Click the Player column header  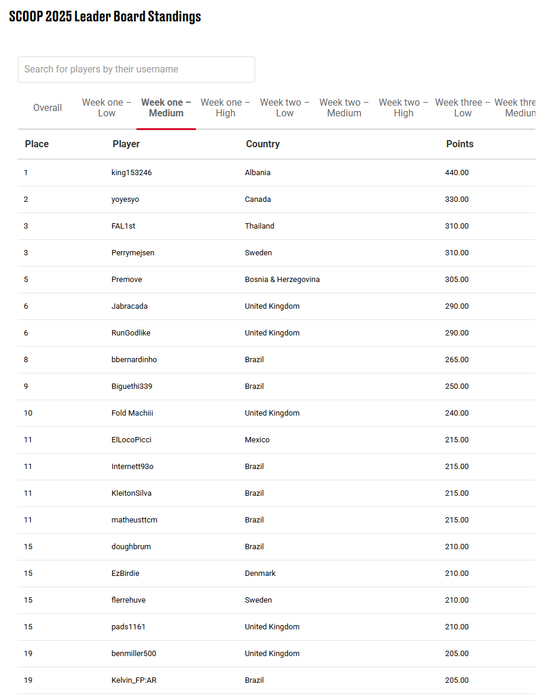point(126,144)
